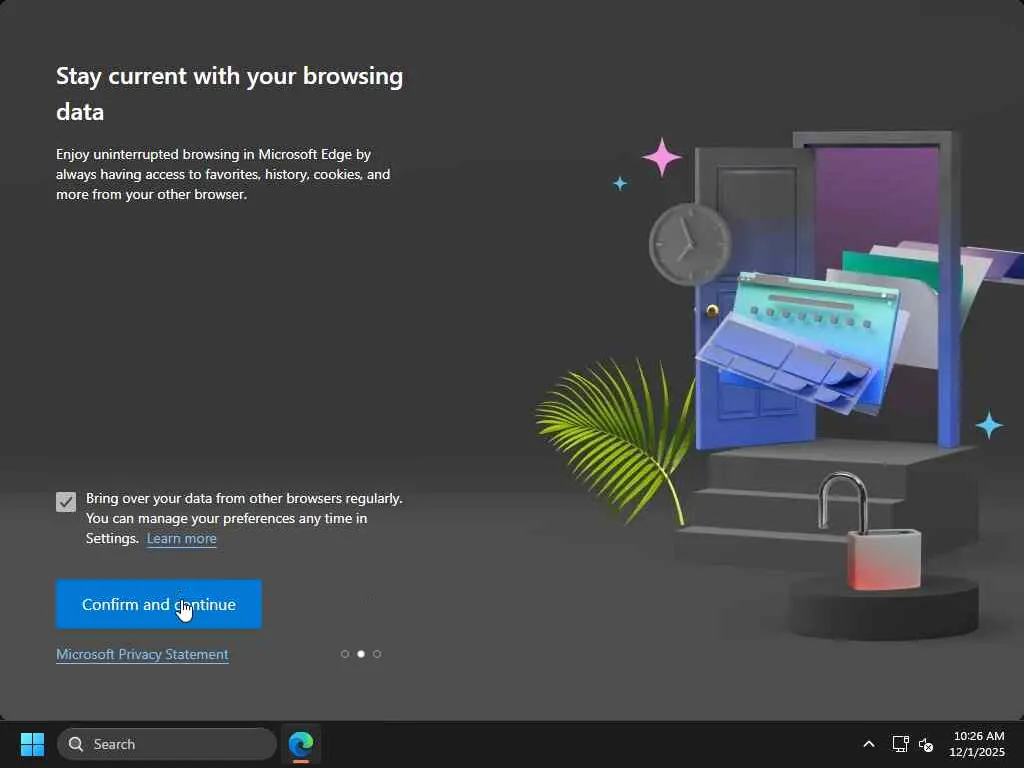The image size is (1024, 768).
Task: Click the Microsoft Edge taskbar icon
Action: [x=301, y=744]
